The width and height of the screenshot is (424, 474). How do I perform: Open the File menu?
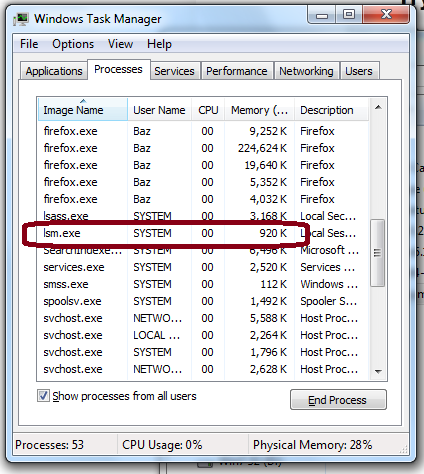pyautogui.click(x=29, y=44)
